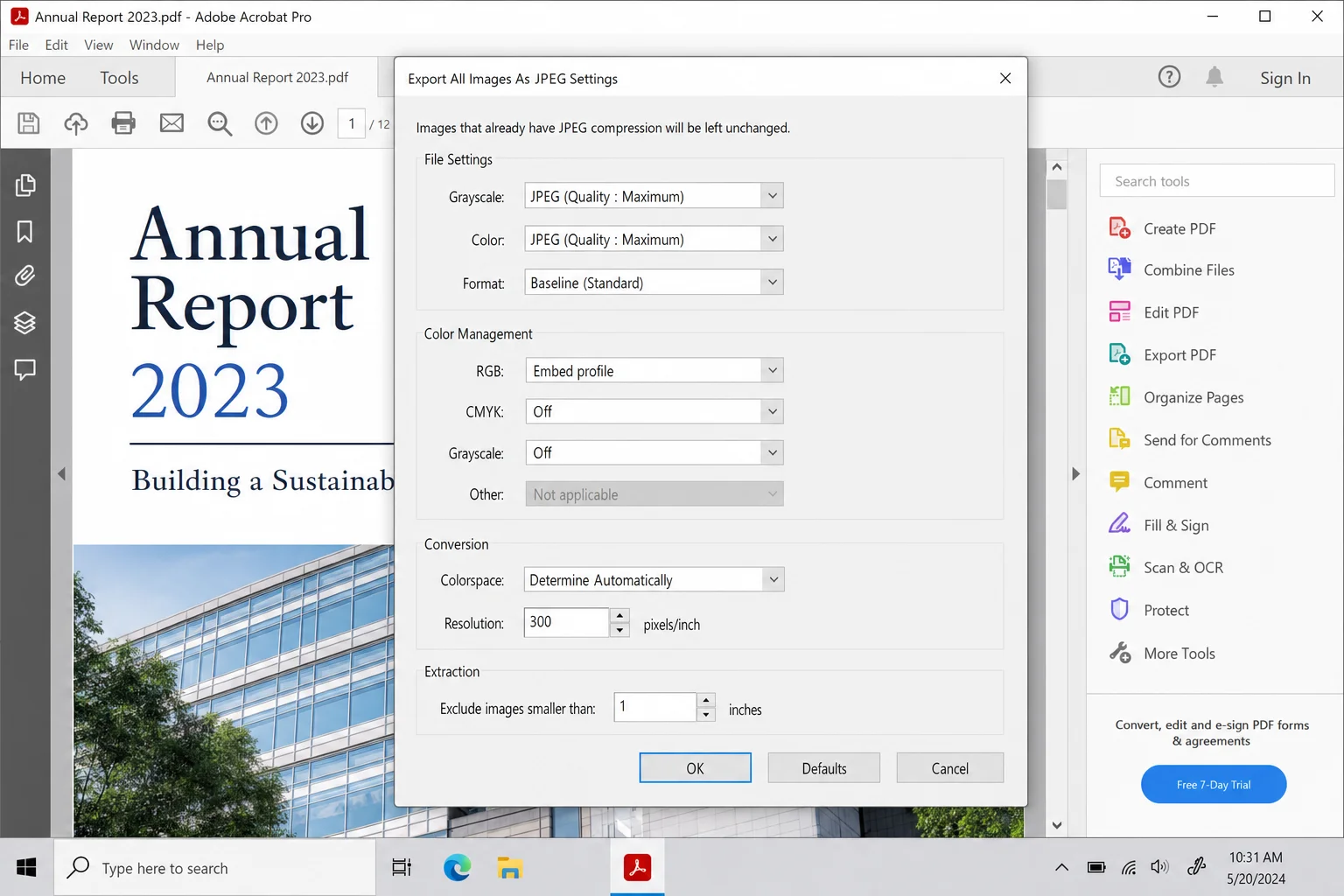Restore values with the Defaults button
This screenshot has height=896, width=1344.
point(824,767)
